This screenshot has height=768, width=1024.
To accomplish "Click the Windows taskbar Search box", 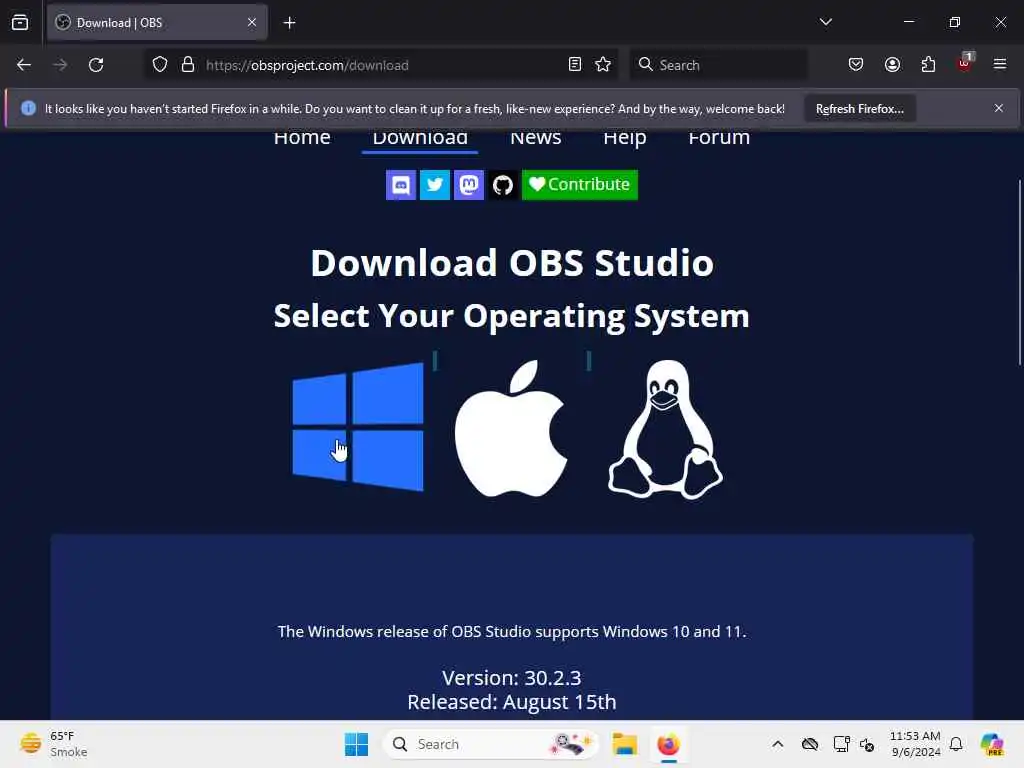I will (491, 744).
